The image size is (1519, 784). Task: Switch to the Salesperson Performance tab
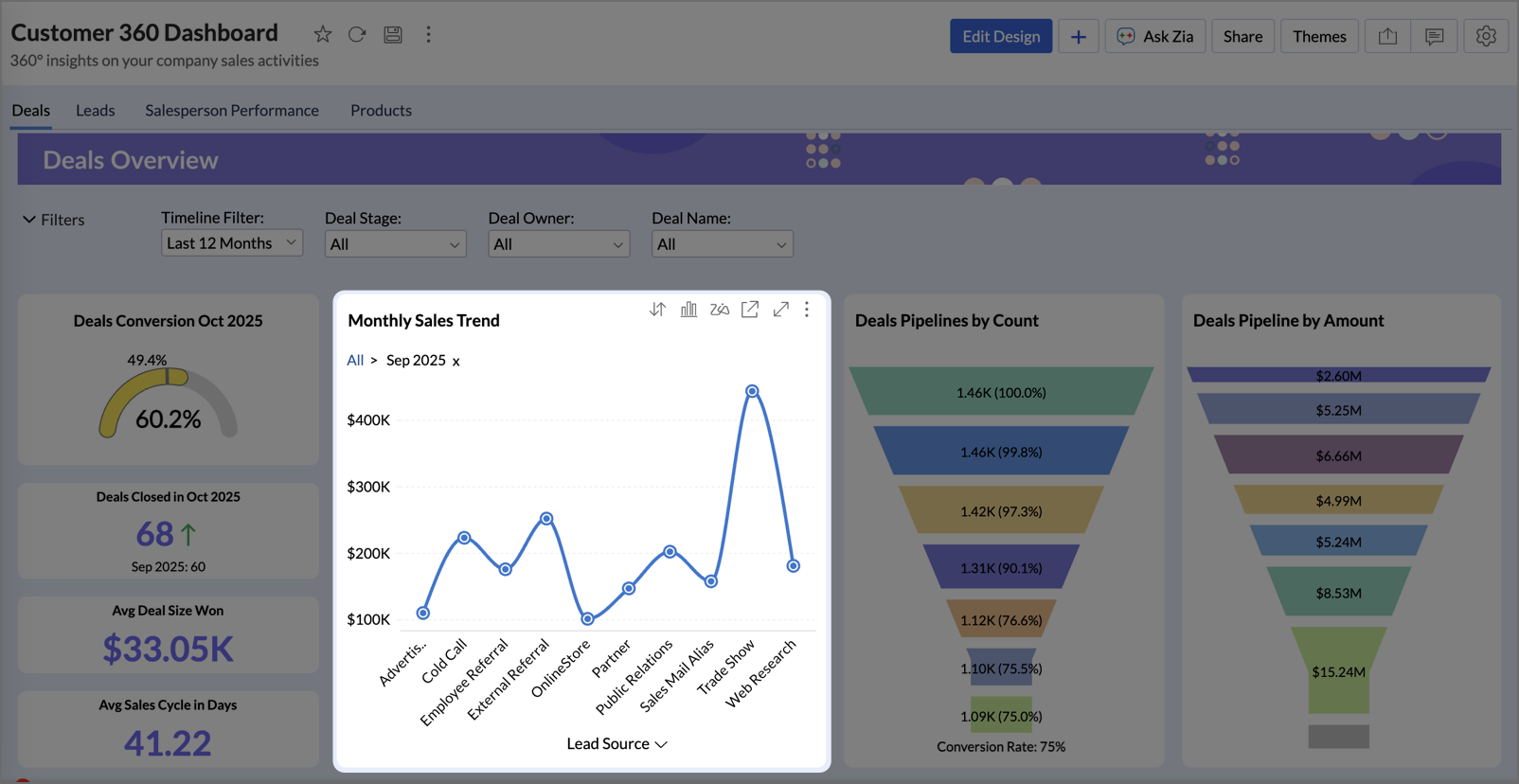tap(232, 111)
